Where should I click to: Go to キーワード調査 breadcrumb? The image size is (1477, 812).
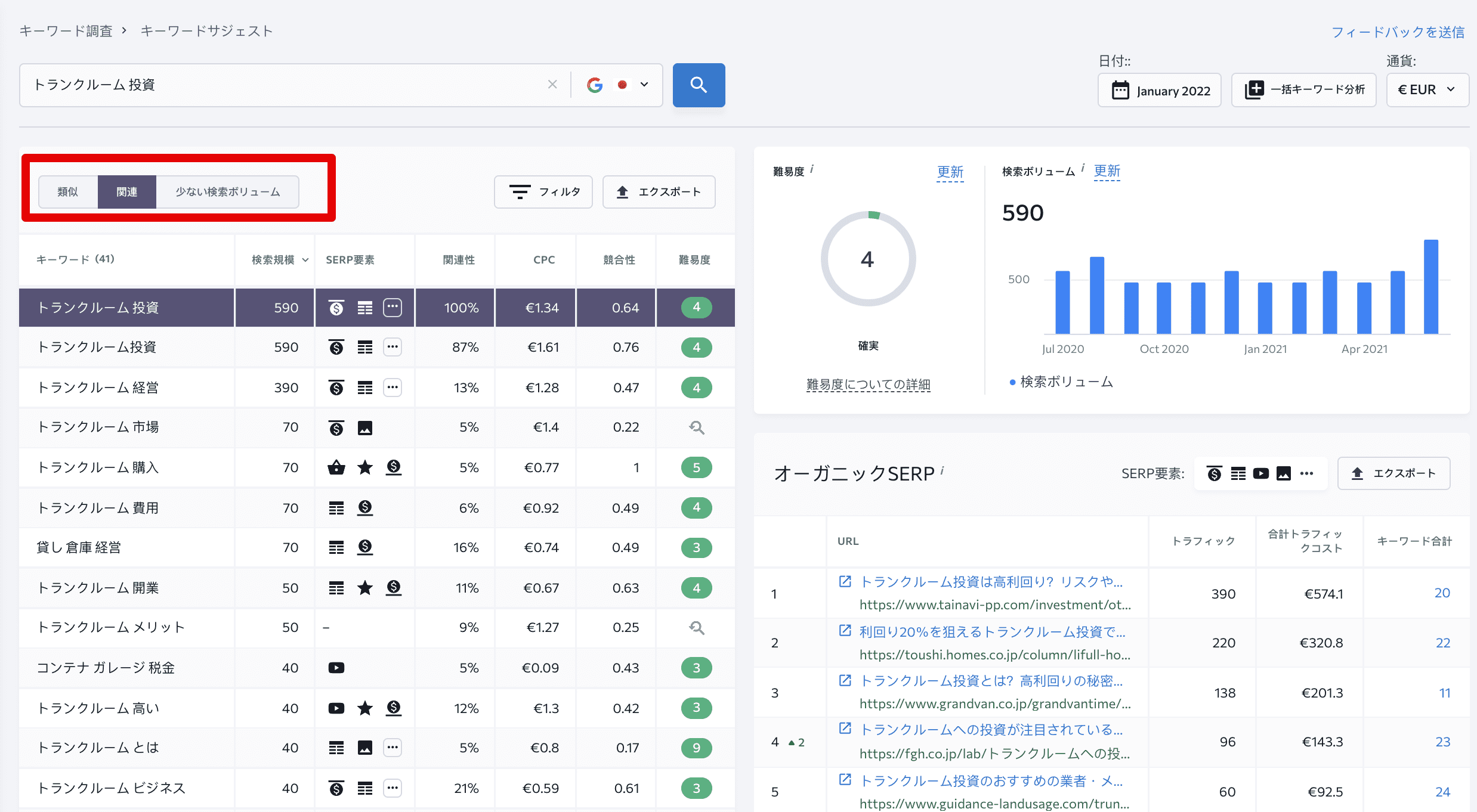(x=66, y=31)
